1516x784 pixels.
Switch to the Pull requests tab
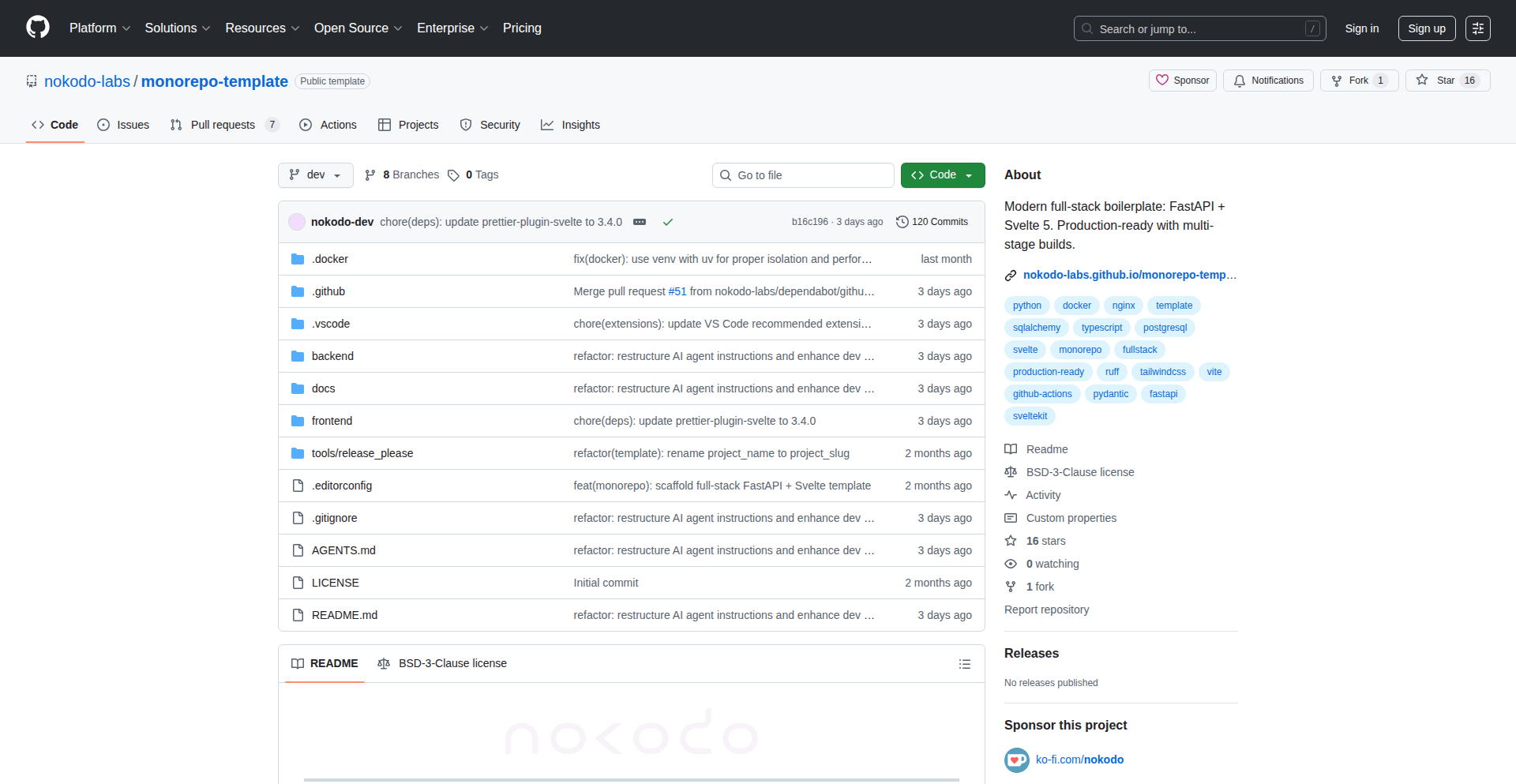coord(223,125)
